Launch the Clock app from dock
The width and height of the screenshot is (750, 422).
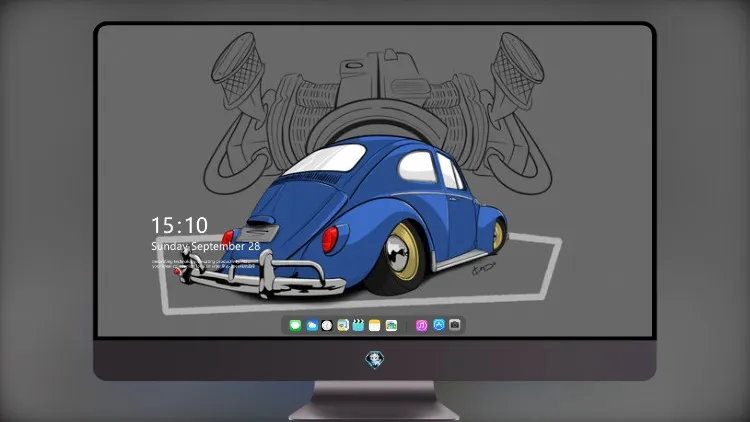327,325
